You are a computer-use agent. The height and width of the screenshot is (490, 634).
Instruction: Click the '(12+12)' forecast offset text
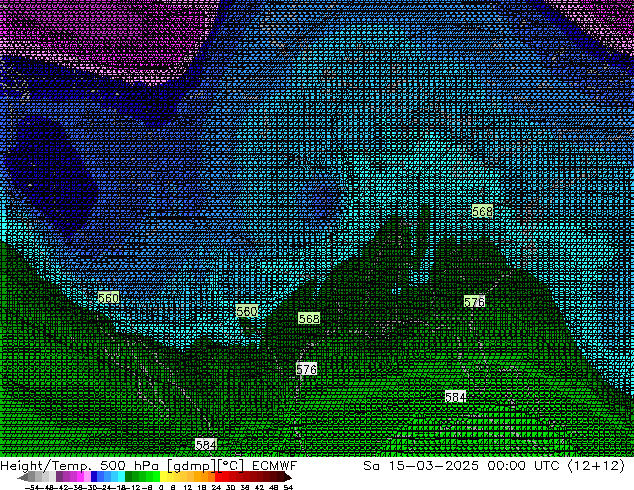click(597, 466)
